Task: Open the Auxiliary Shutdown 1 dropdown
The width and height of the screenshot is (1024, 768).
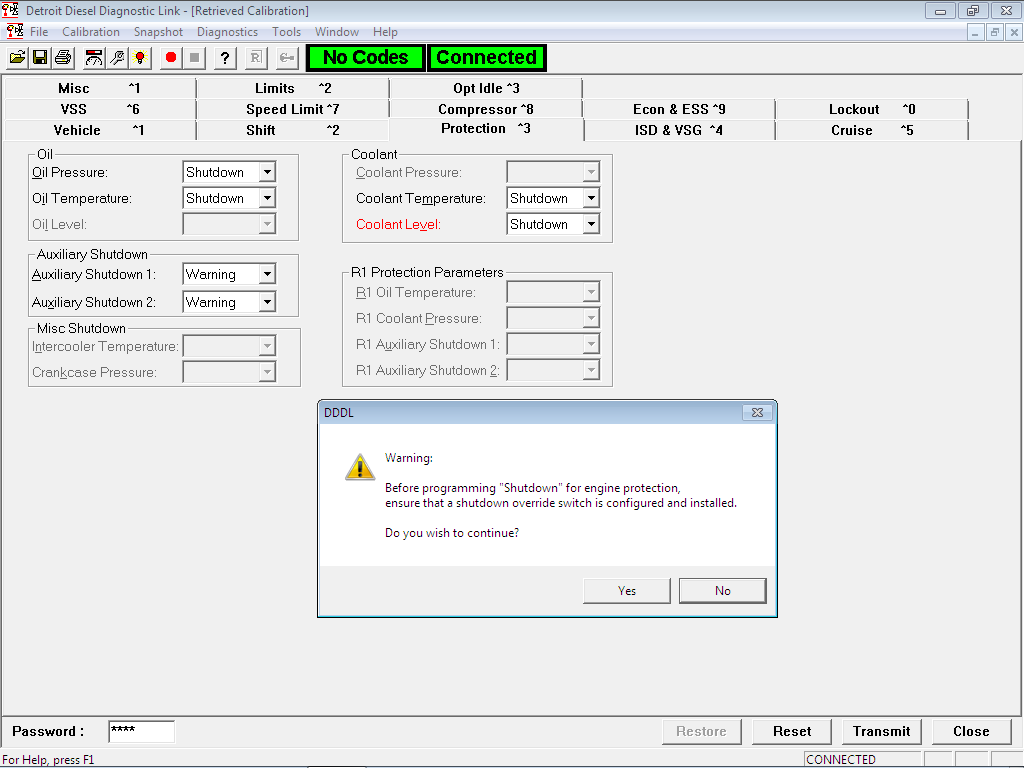Action: tap(267, 274)
